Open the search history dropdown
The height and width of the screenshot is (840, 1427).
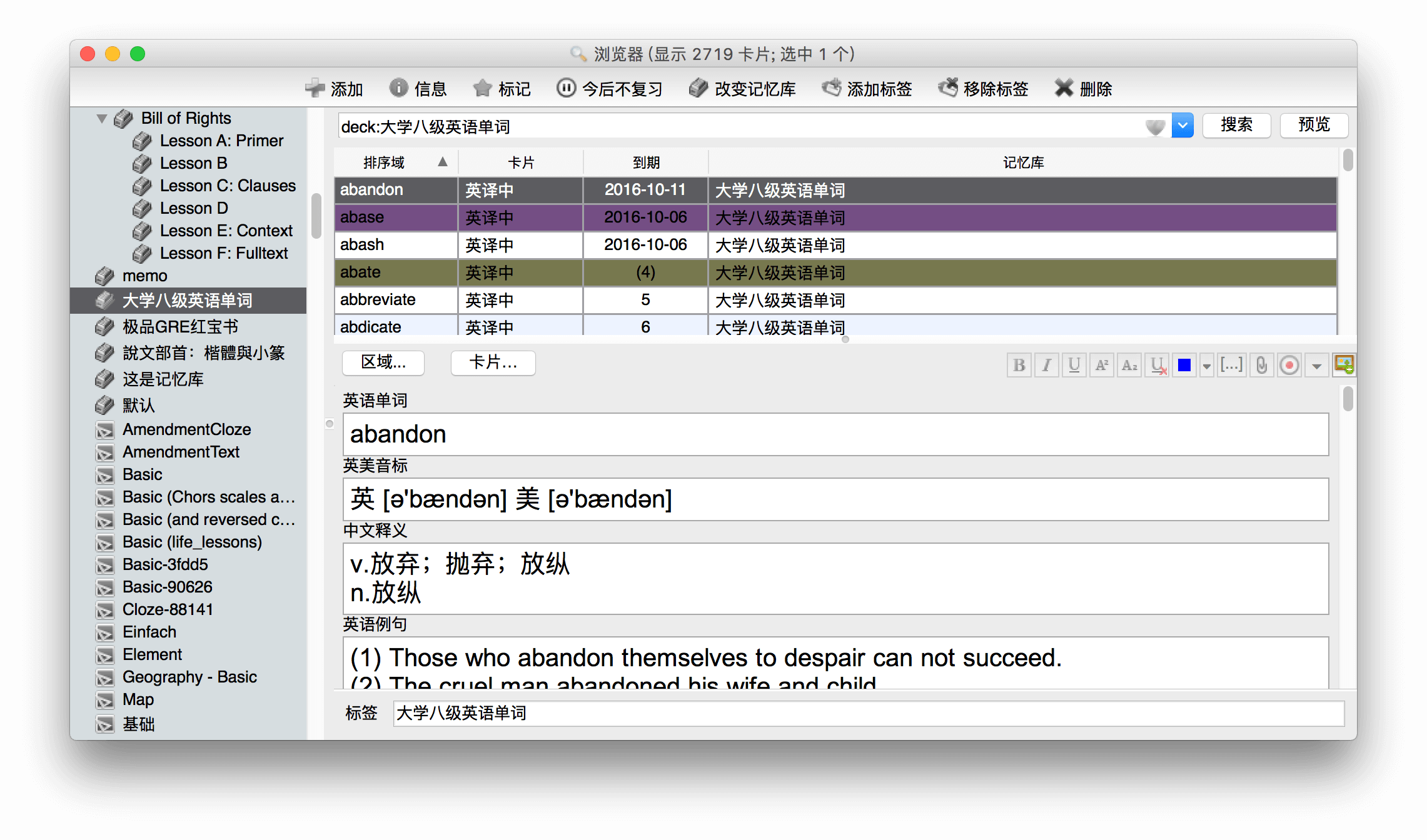(1182, 126)
